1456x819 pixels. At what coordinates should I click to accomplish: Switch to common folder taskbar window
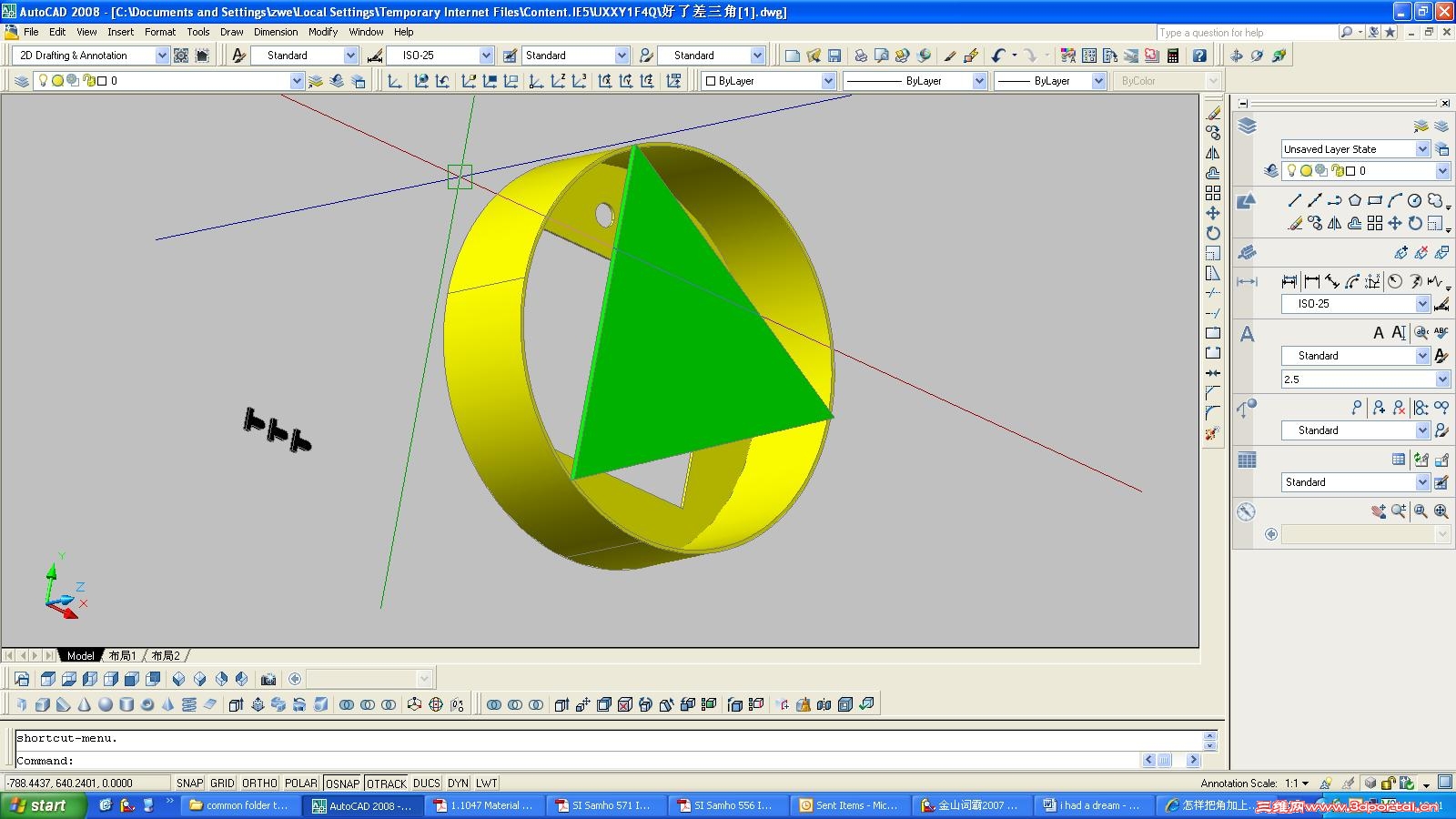tap(239, 805)
